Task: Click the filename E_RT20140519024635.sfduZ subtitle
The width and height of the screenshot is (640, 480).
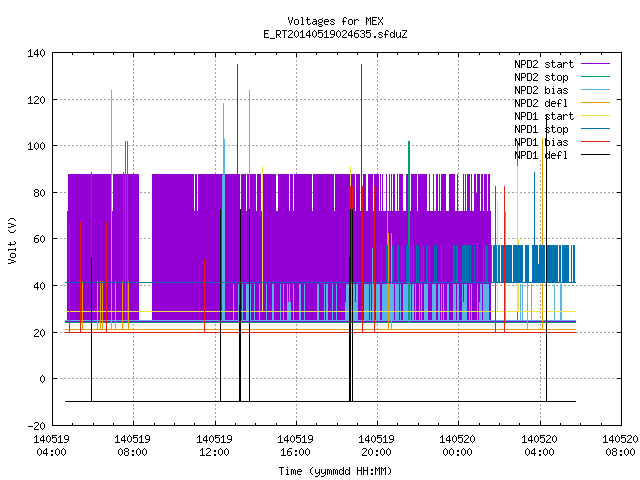Action: (x=335, y=34)
